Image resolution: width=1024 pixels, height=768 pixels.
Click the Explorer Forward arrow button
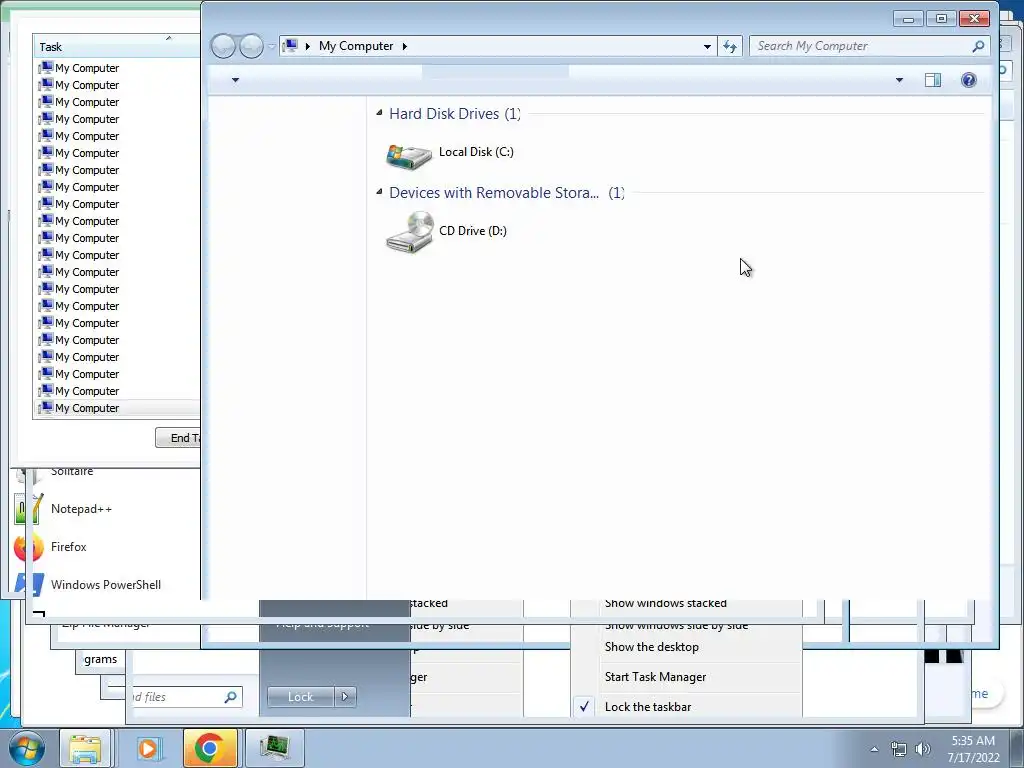click(x=251, y=46)
